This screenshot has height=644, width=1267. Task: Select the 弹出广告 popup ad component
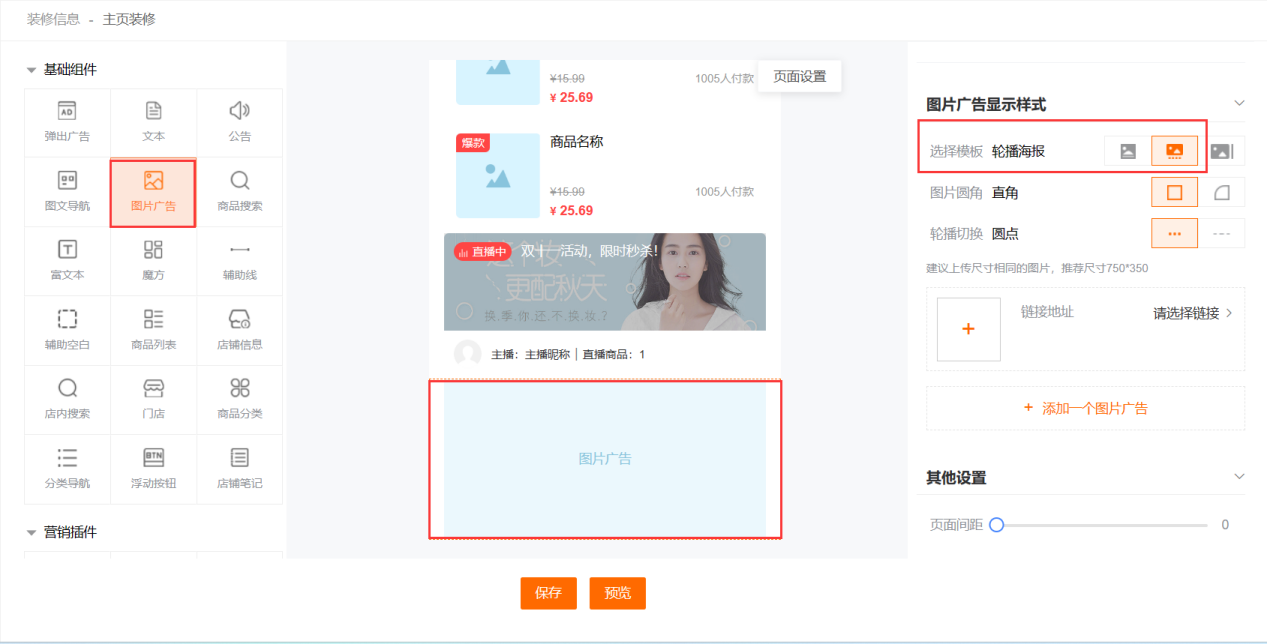pyautogui.click(x=67, y=122)
